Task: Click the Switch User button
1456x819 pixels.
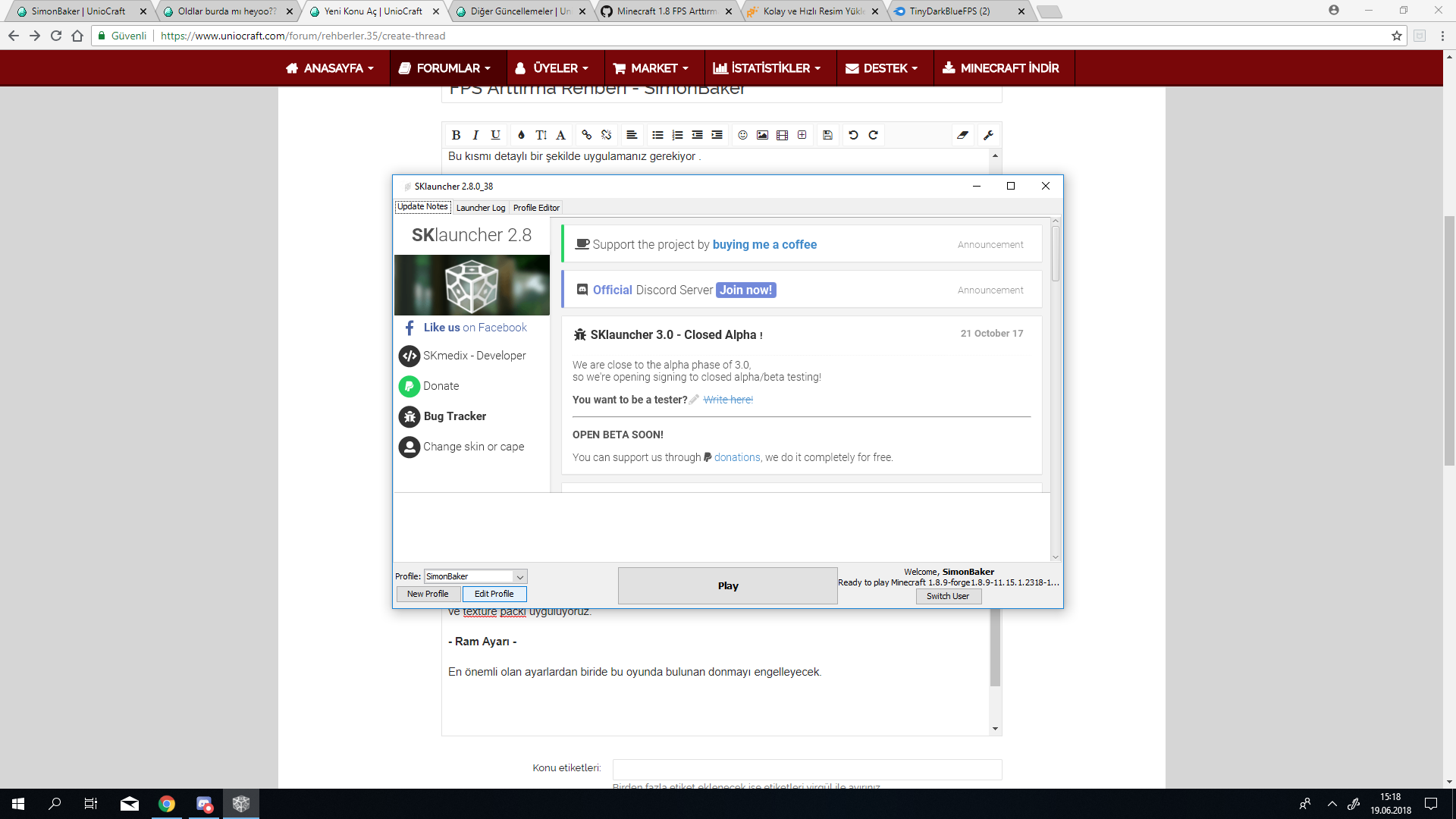Action: click(948, 597)
